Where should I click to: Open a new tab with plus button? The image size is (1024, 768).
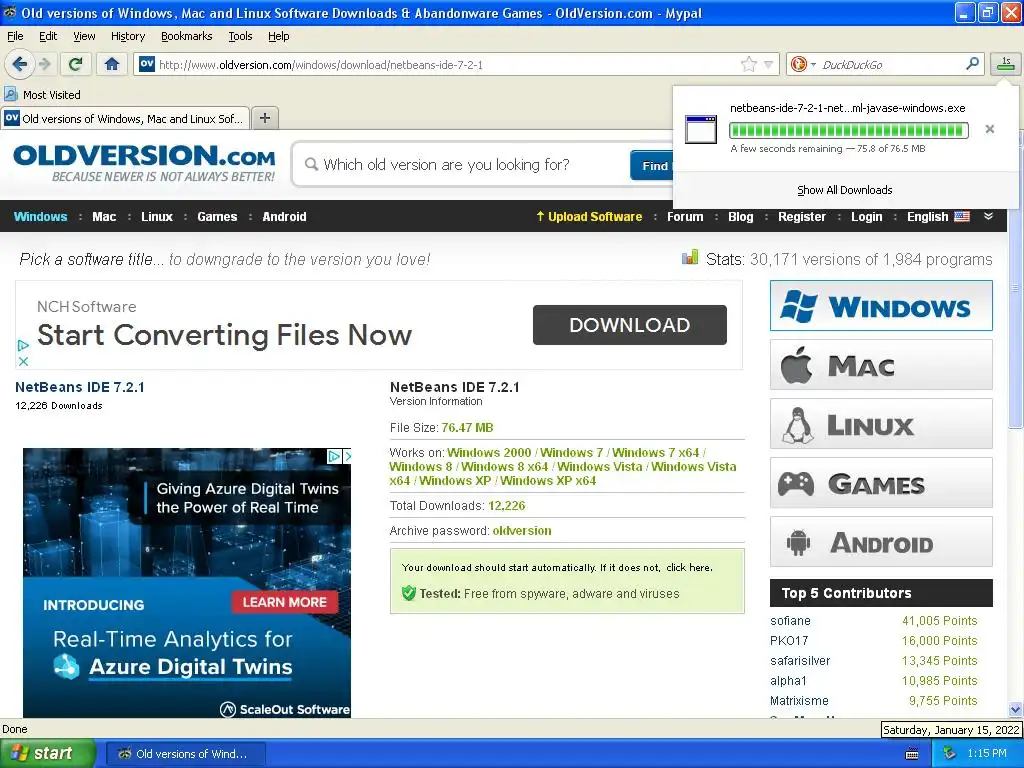pos(264,118)
